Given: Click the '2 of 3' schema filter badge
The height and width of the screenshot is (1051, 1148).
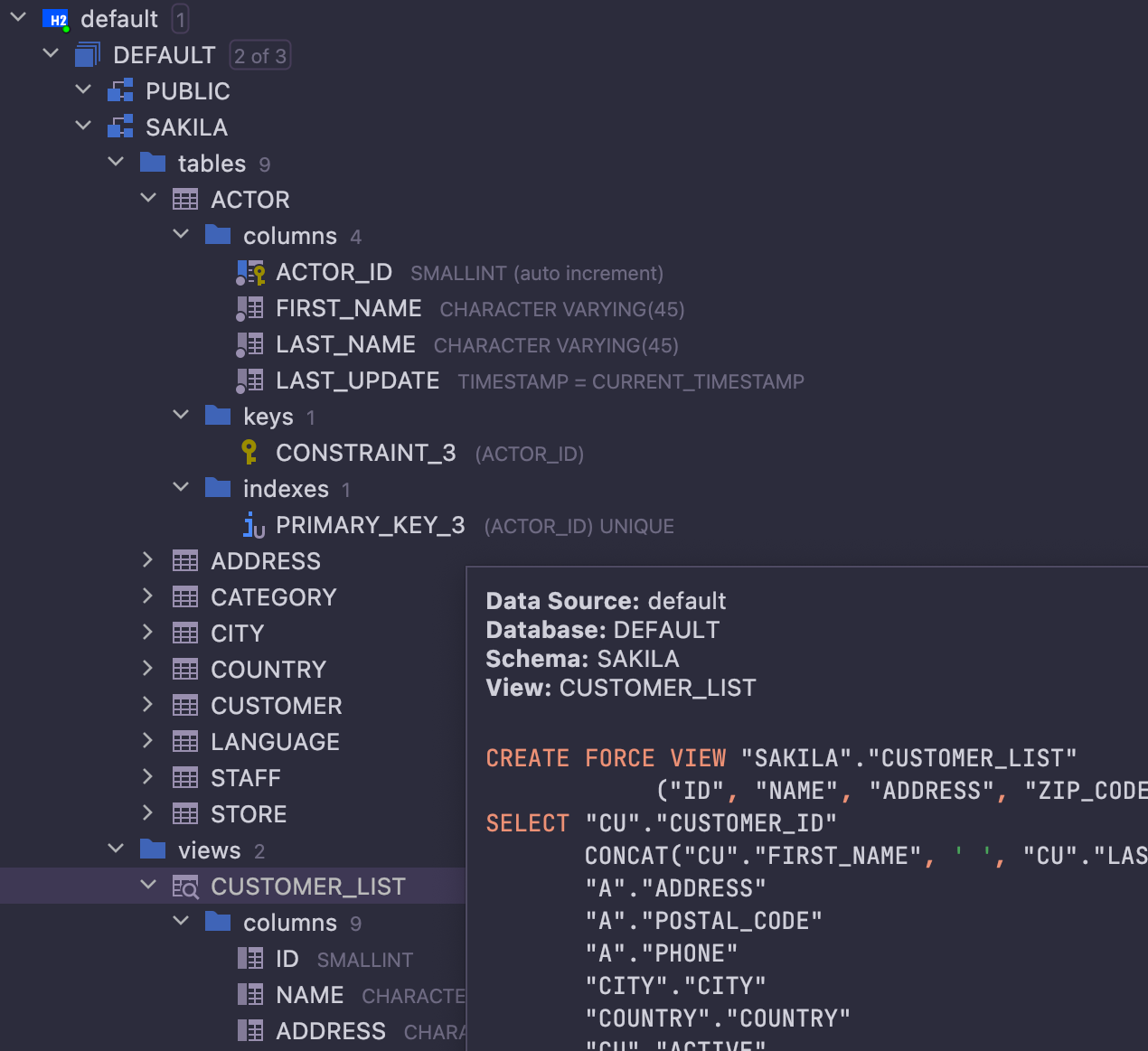Looking at the screenshot, I should pos(260,56).
